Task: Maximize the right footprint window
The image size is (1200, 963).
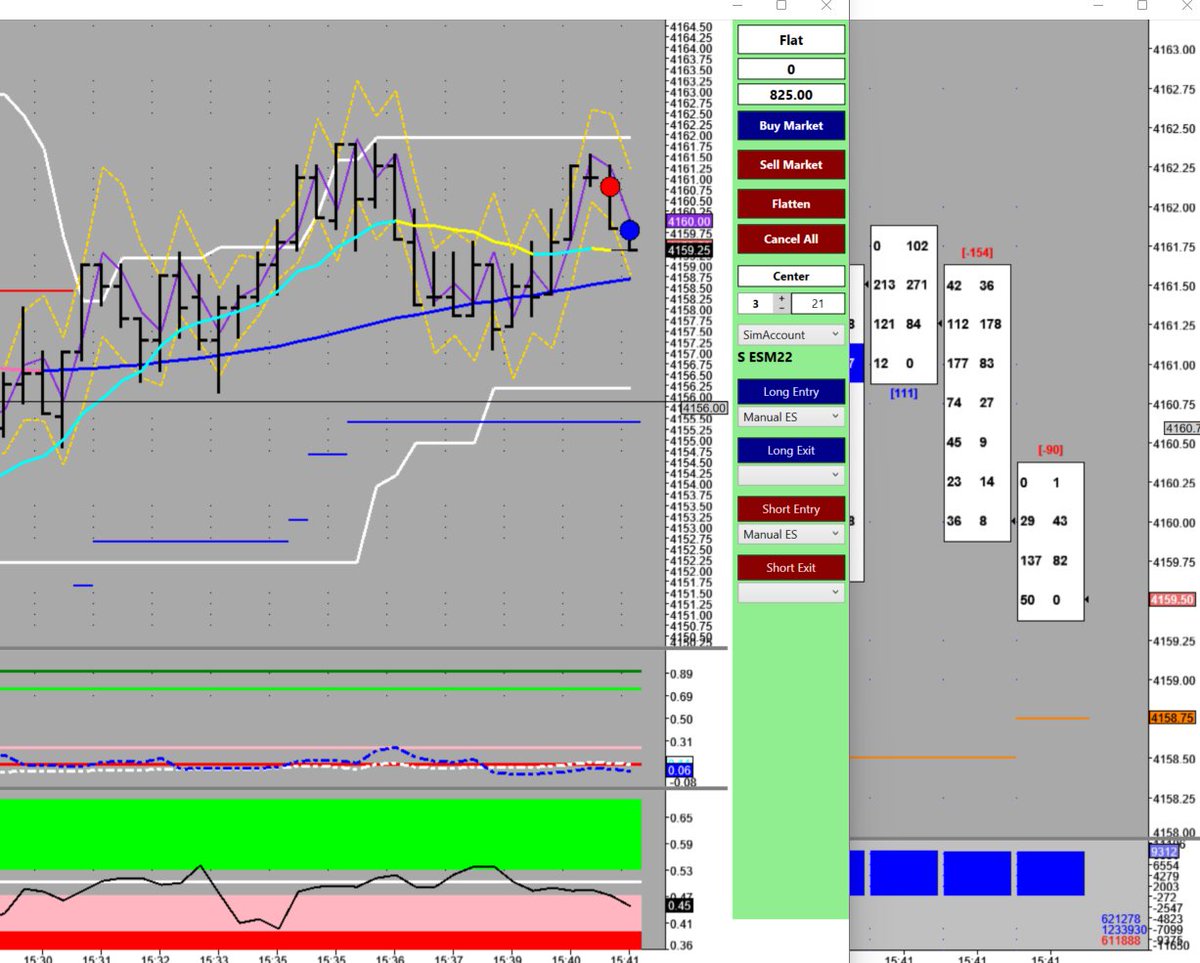Action: coord(1142,5)
